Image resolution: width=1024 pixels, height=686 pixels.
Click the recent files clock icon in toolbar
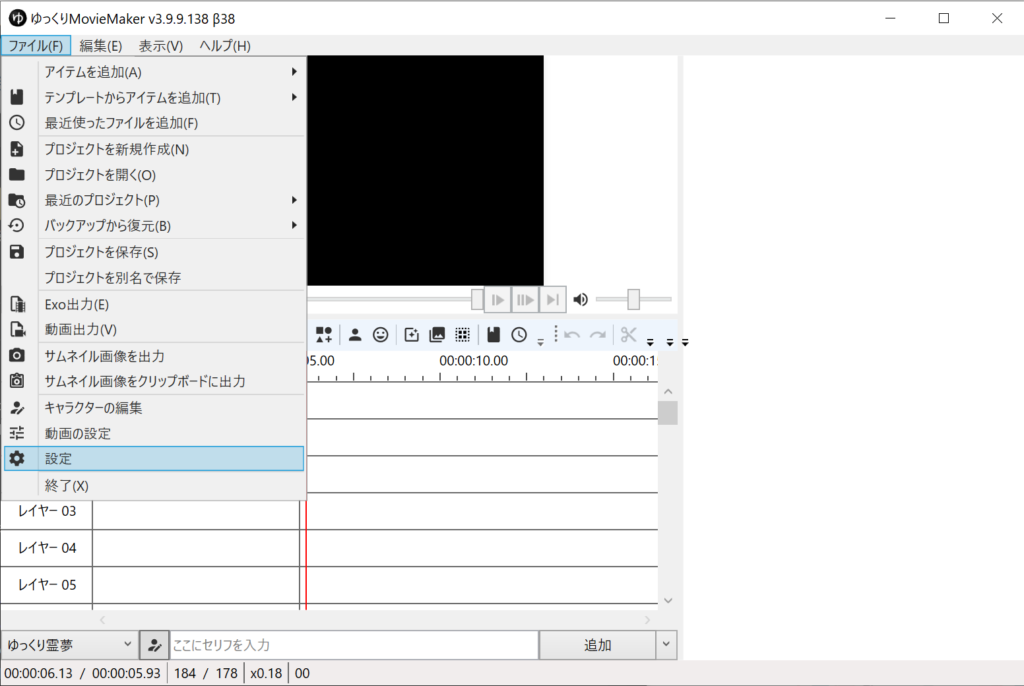pos(519,335)
